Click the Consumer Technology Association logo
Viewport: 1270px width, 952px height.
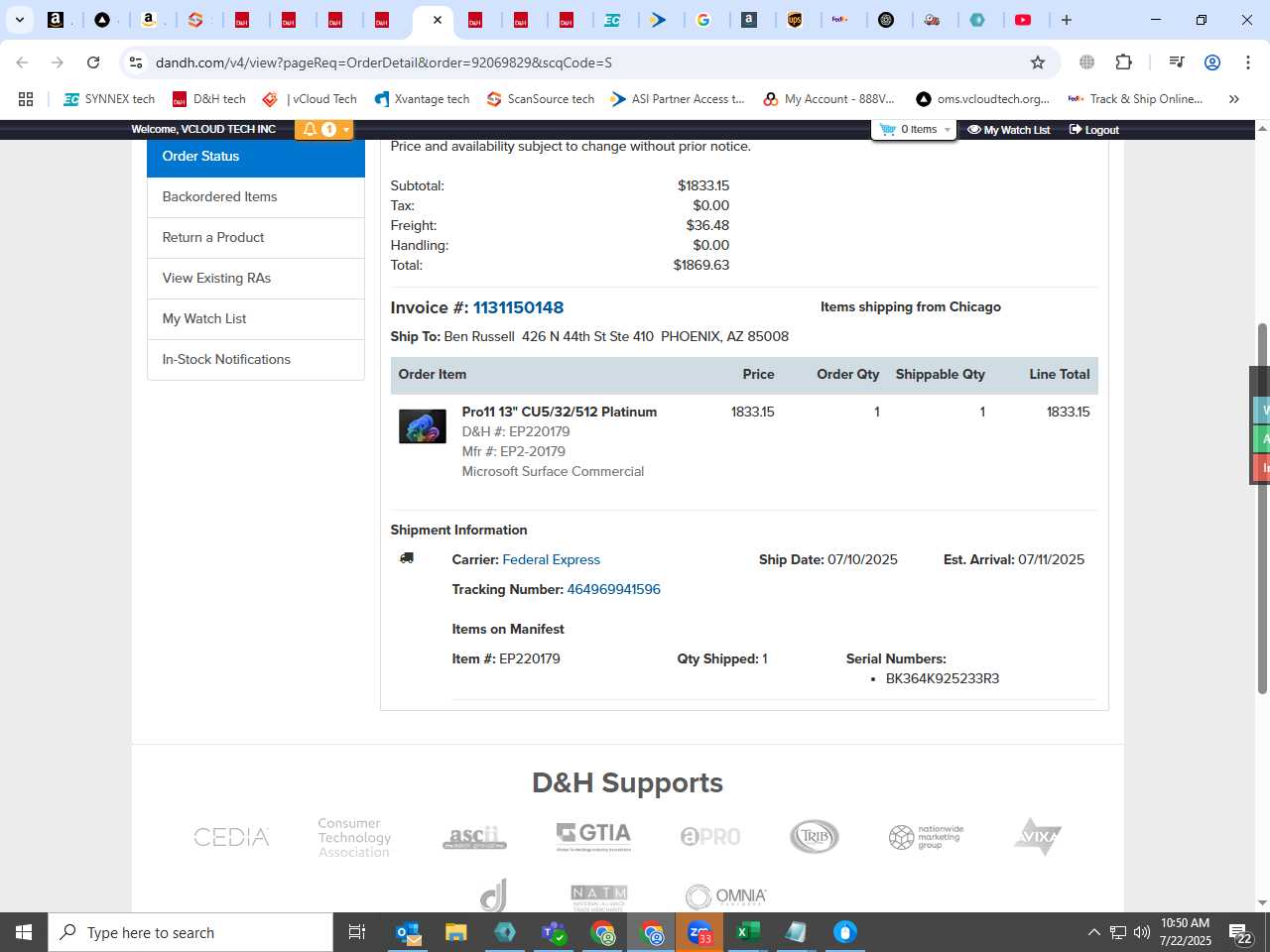pyautogui.click(x=354, y=837)
